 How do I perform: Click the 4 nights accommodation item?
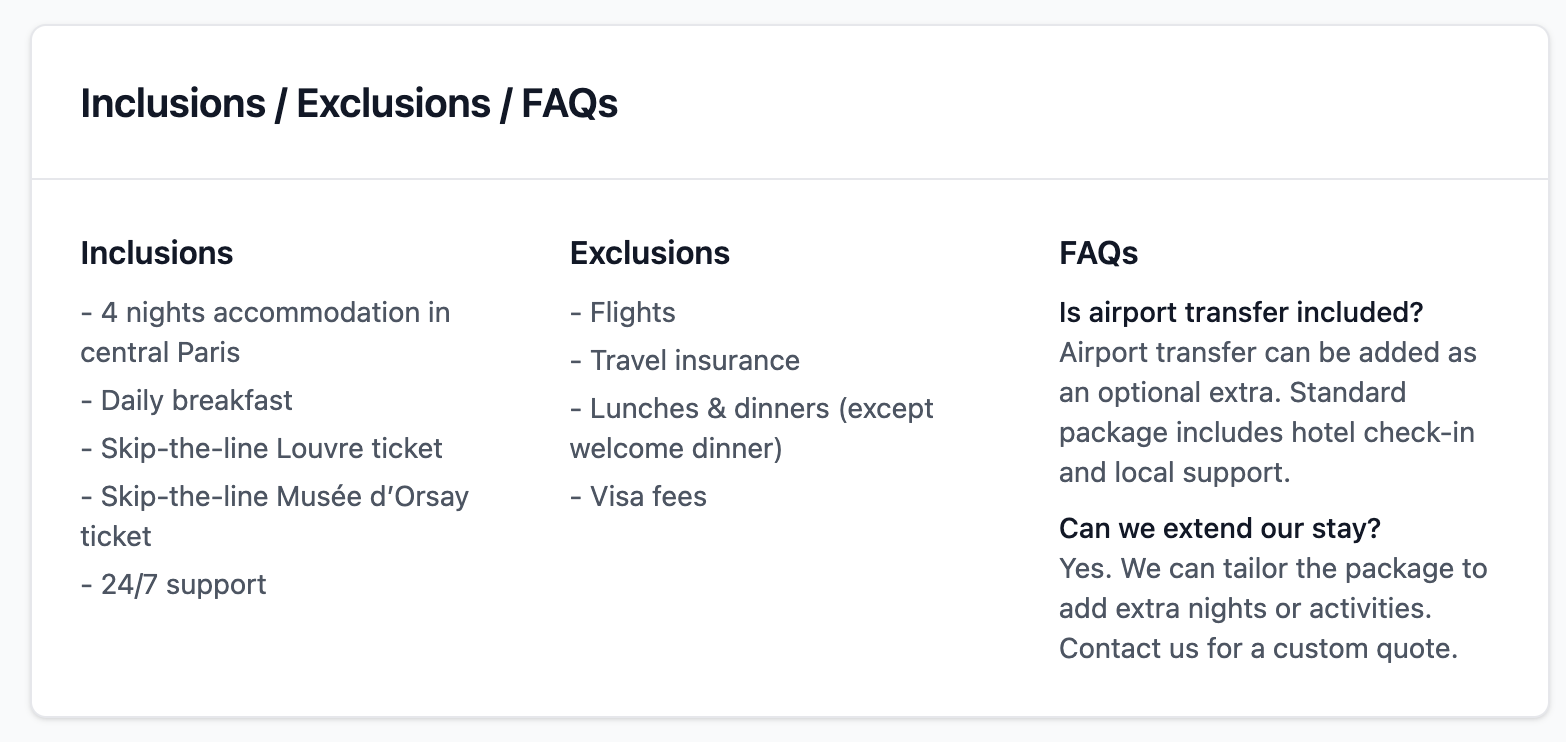tap(266, 332)
